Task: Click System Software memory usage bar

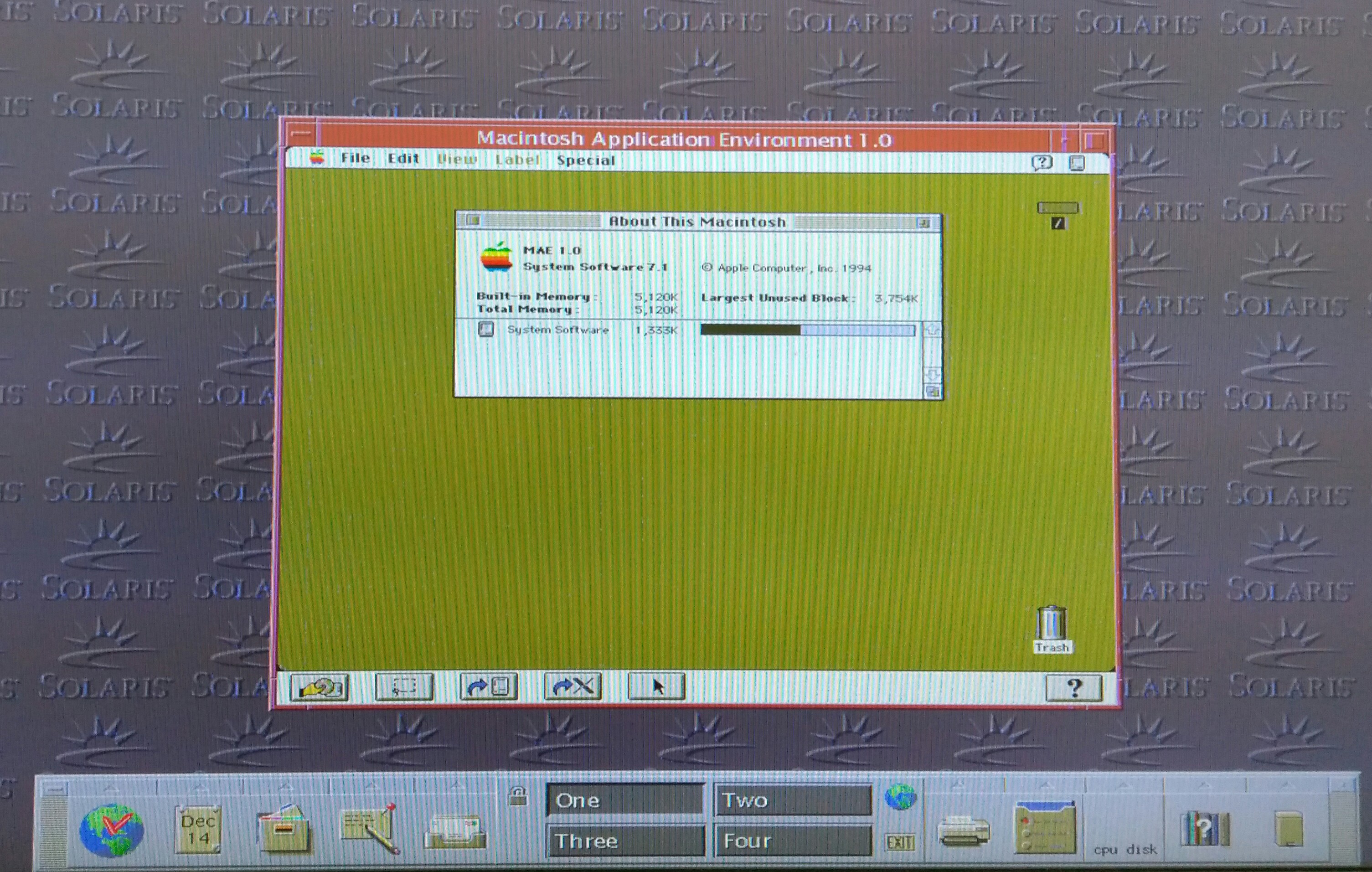Action: coord(807,330)
